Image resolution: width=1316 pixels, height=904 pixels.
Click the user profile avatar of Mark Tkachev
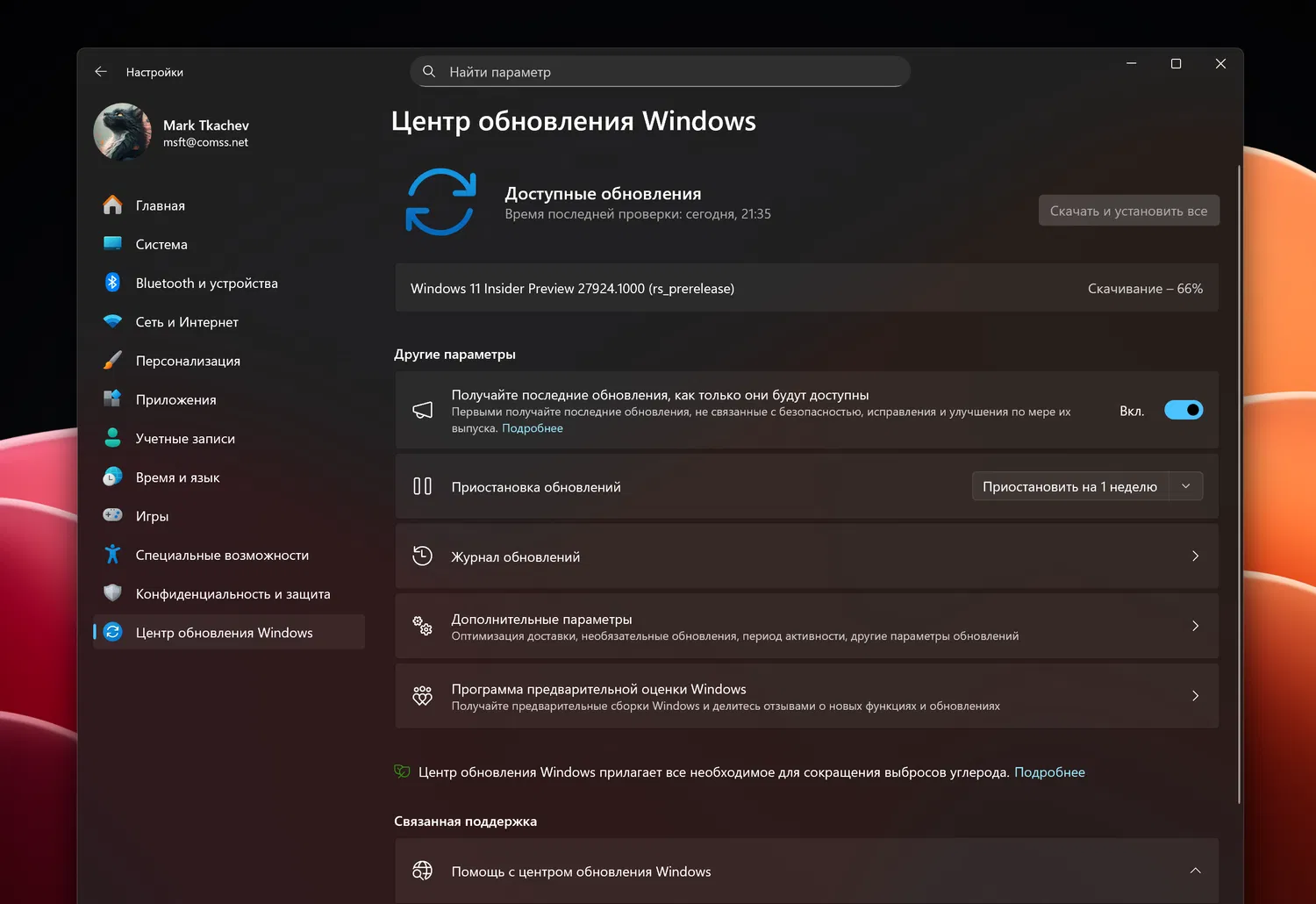[x=122, y=132]
